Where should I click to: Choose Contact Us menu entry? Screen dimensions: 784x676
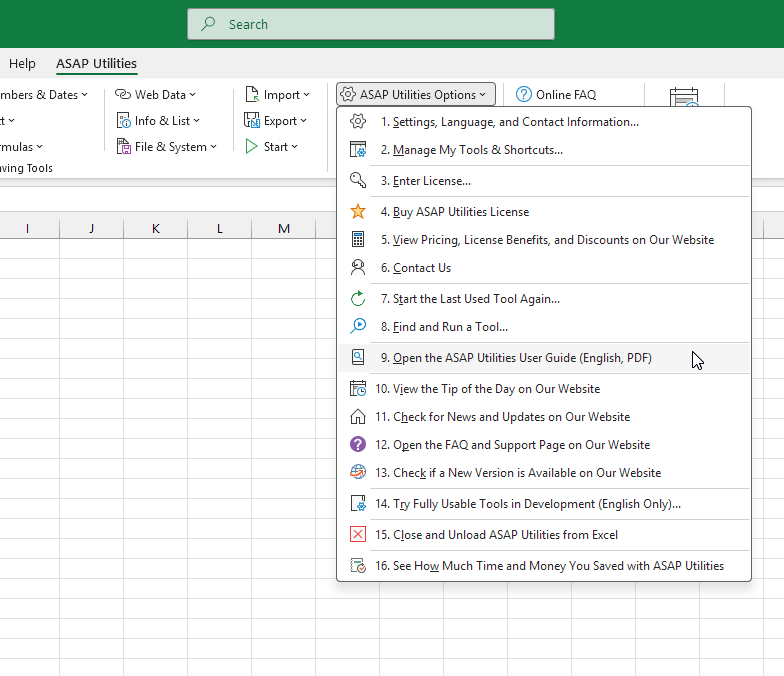click(x=544, y=268)
